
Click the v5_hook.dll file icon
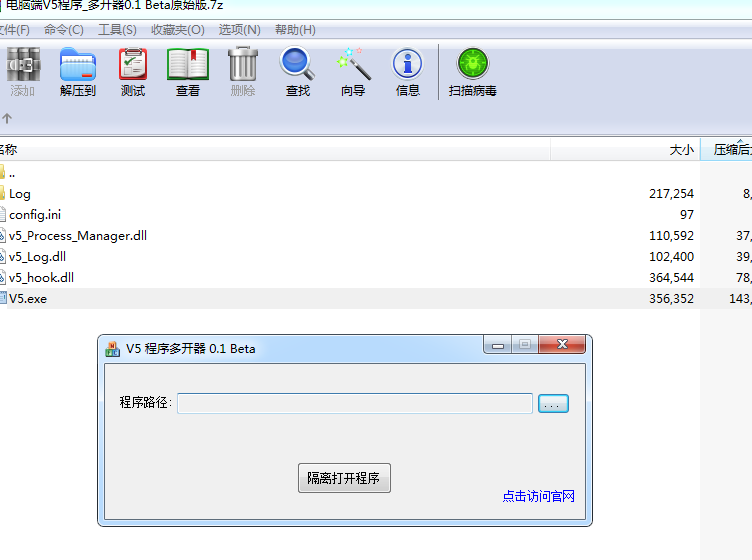(x=3, y=278)
